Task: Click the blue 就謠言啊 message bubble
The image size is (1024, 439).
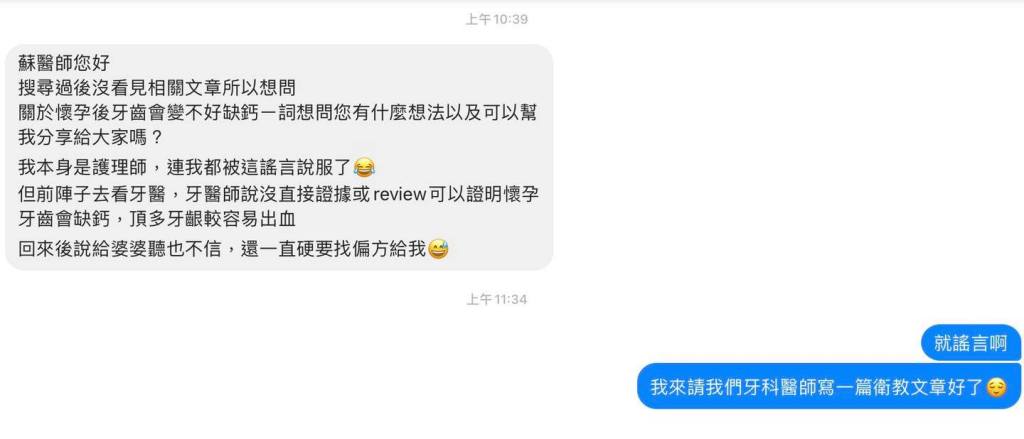Action: (x=970, y=344)
